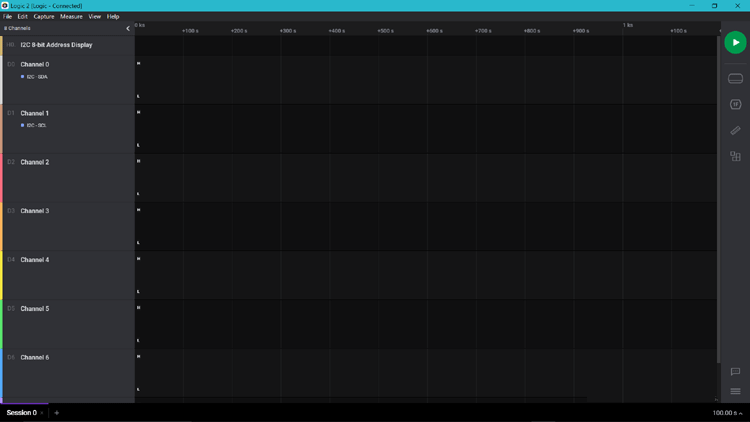Open the Device Settings panel icon
Image resolution: width=750 pixels, height=422 pixels.
tap(735, 78)
